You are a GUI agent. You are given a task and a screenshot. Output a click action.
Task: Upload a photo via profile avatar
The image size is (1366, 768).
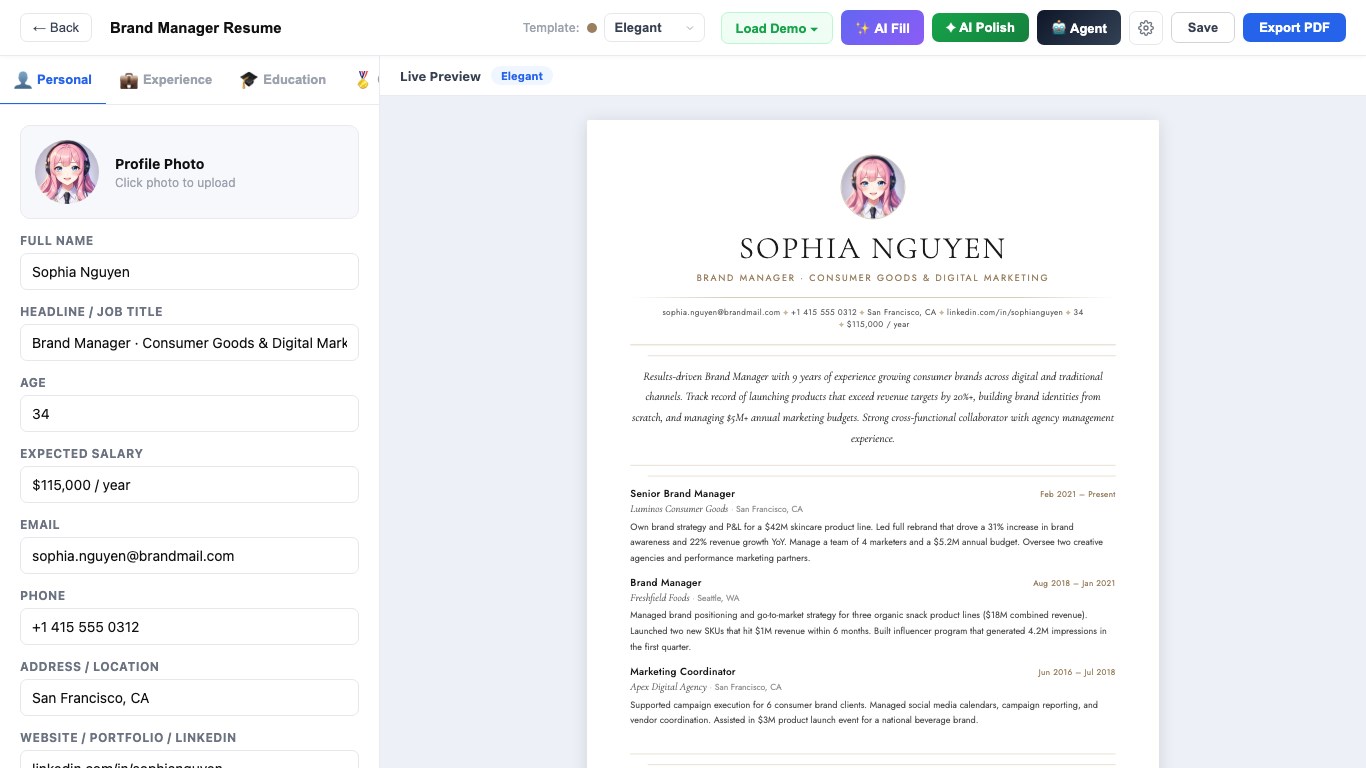tap(67, 172)
